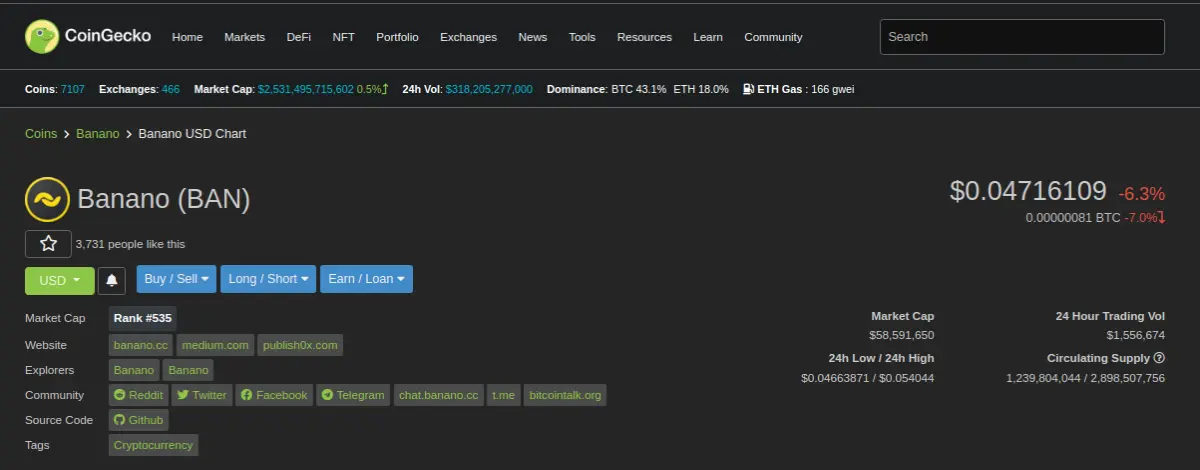The image size is (1200, 470).
Task: Click the global market cap value
Action: click(306, 89)
